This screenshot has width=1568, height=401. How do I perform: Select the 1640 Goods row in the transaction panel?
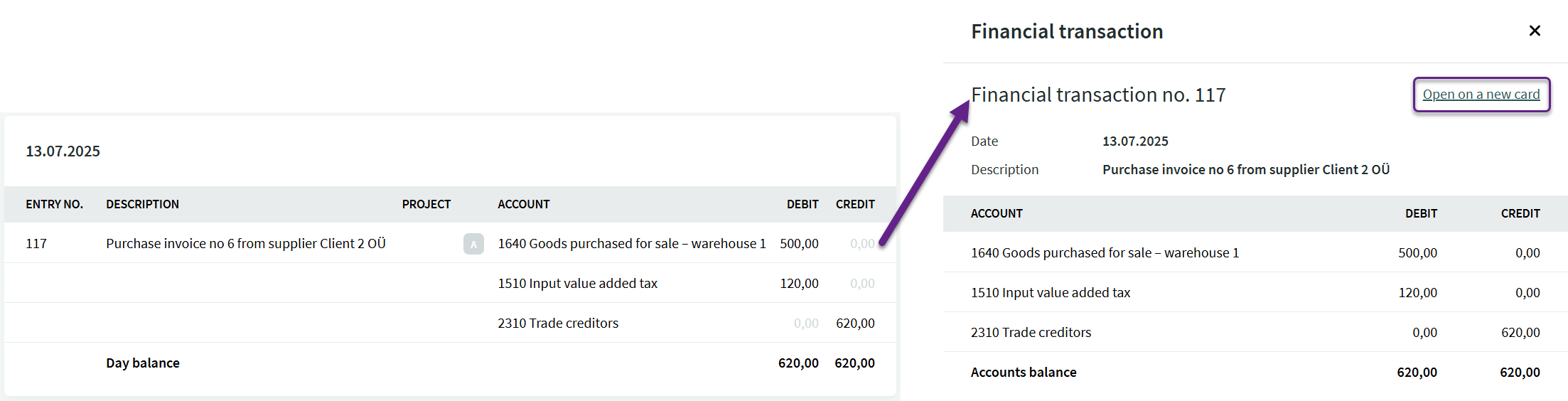click(x=1105, y=252)
